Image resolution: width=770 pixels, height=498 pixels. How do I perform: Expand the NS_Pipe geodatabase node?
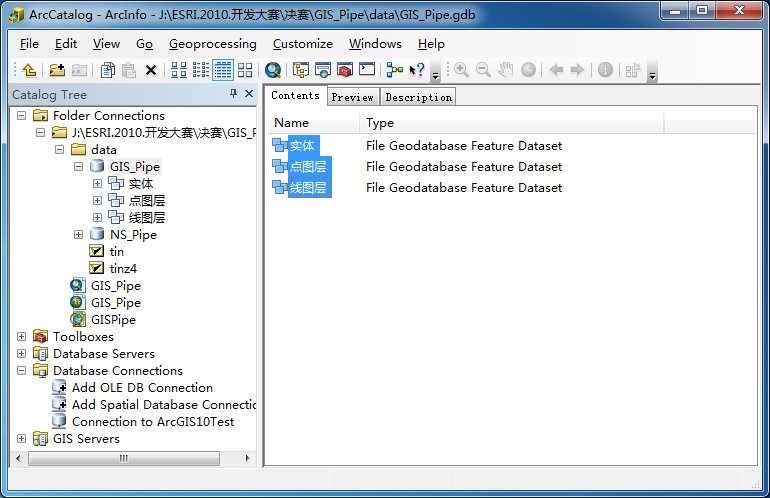(x=79, y=235)
